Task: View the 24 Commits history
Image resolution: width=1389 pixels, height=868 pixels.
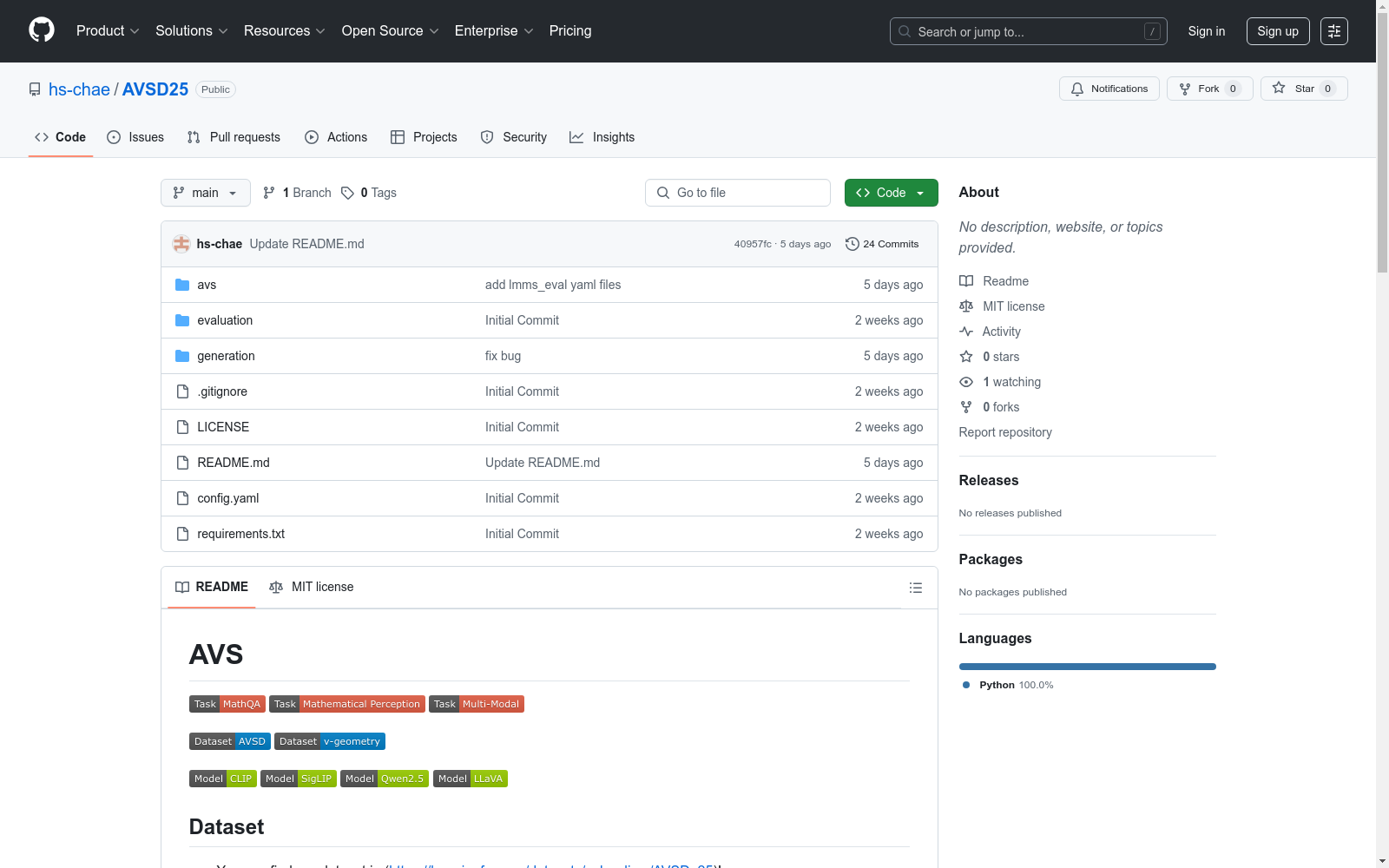Action: (882, 244)
